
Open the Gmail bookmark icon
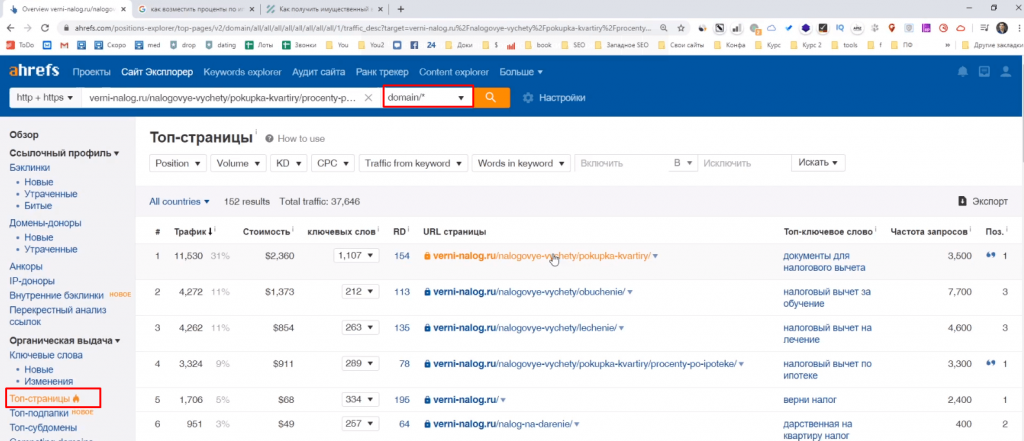[64, 45]
